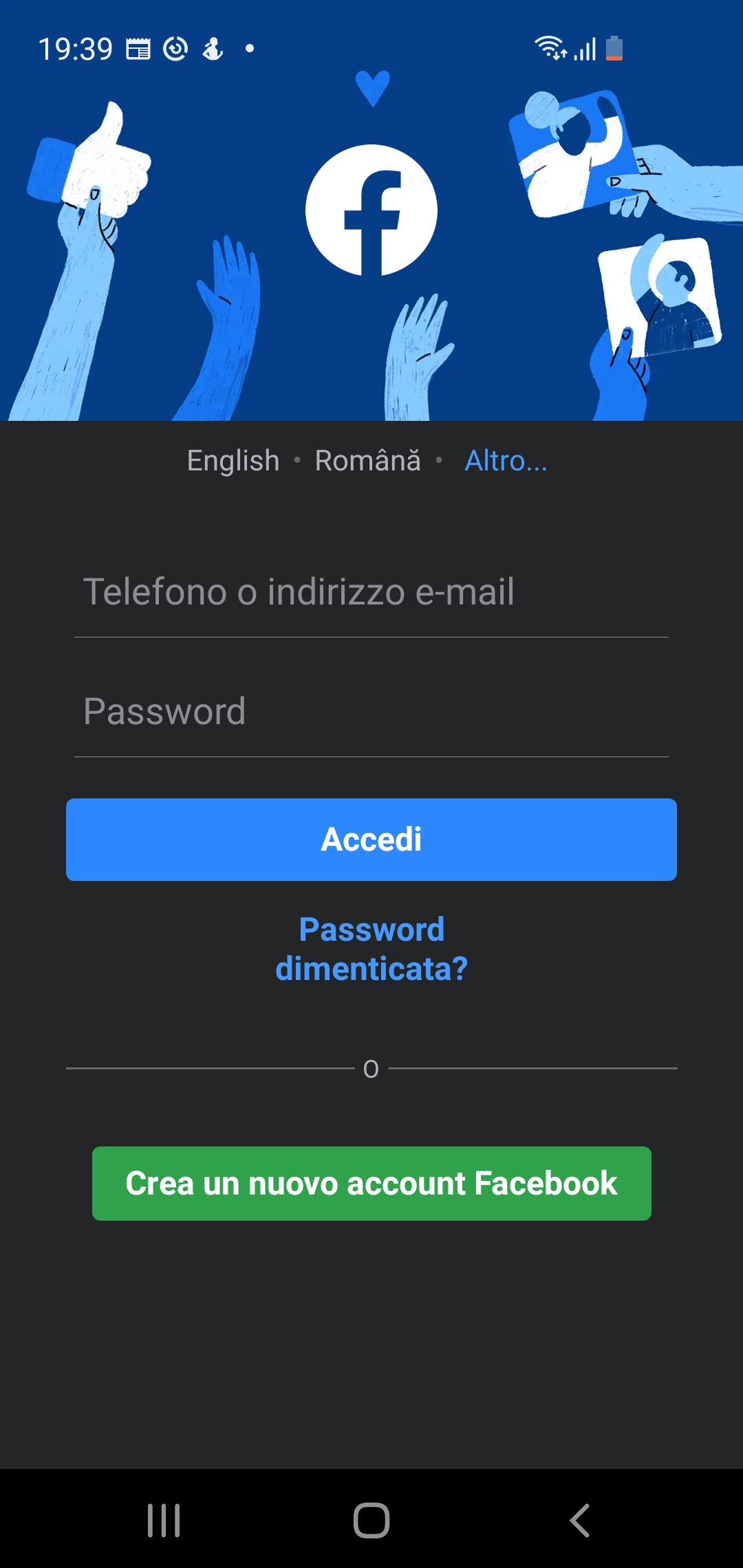
Task: Open Password dimenticata? link
Action: [371, 949]
